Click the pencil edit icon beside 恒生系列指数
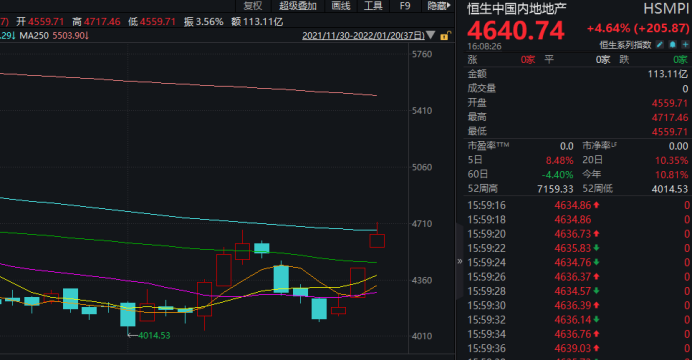The width and height of the screenshot is (693, 361). [x=659, y=45]
